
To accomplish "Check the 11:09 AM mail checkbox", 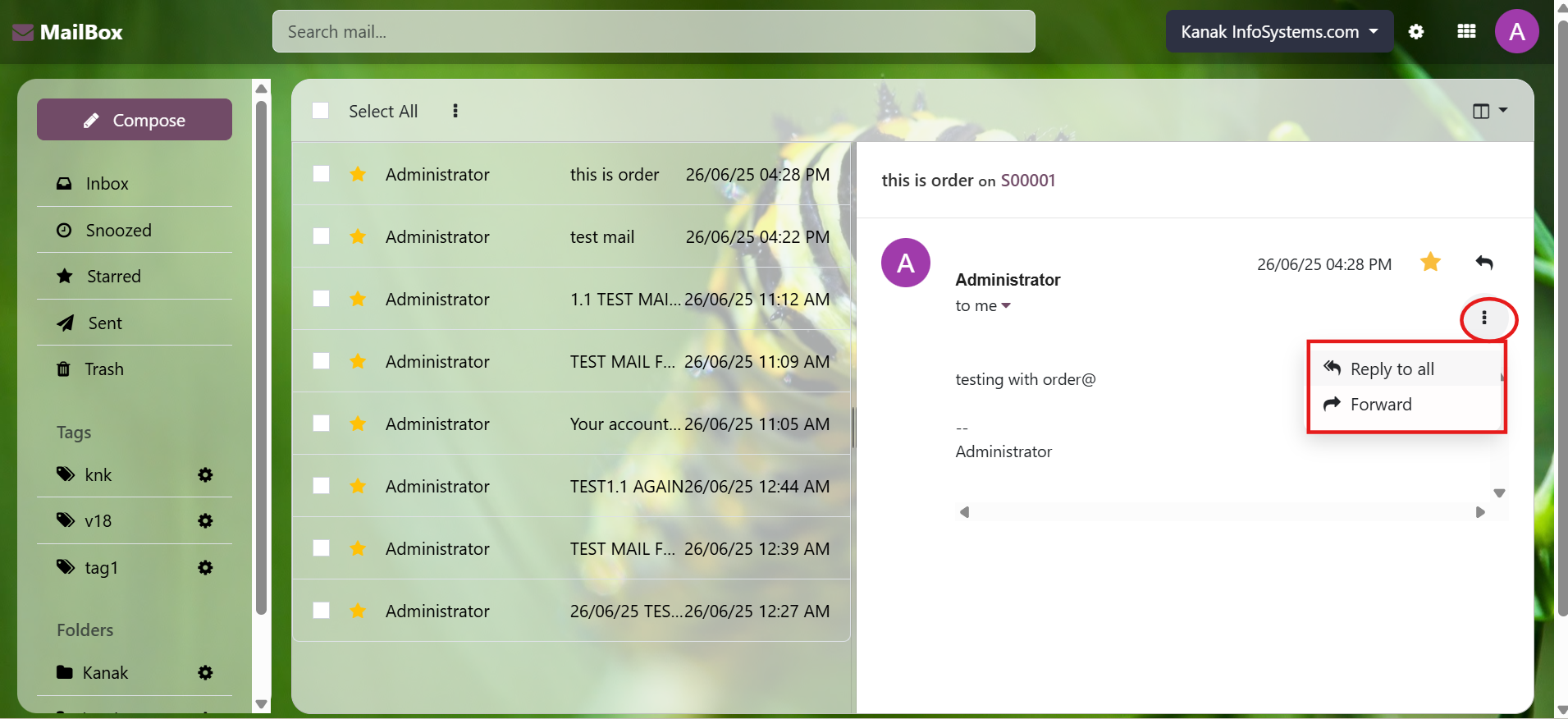I will 321,361.
